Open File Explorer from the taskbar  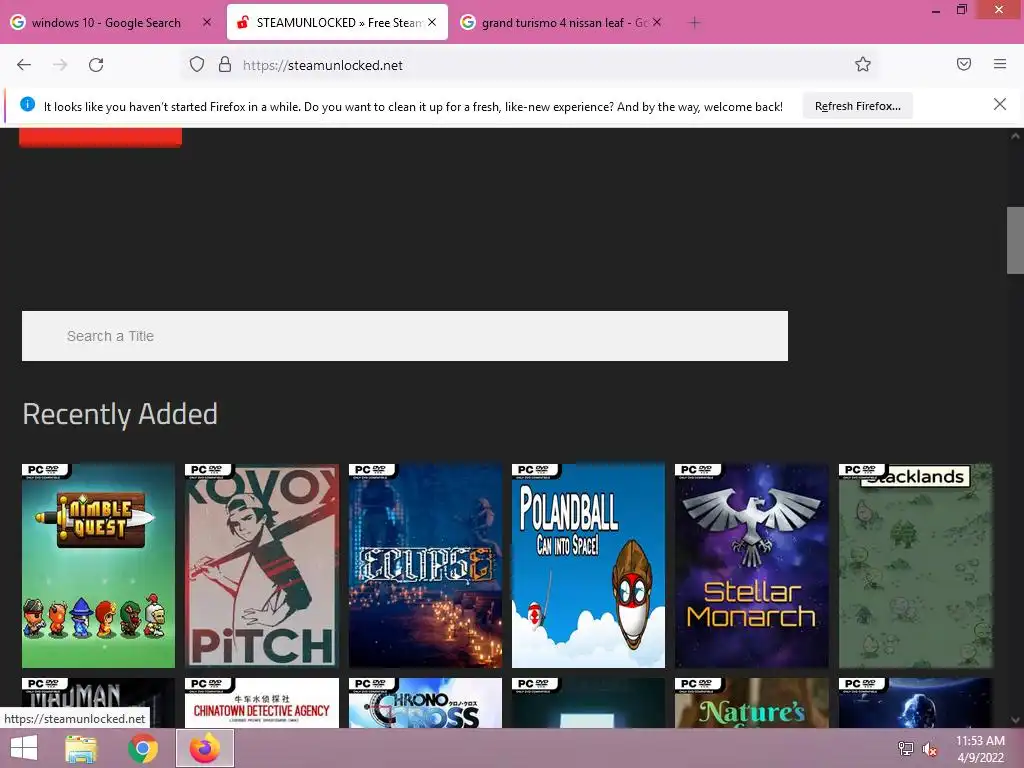(x=81, y=748)
